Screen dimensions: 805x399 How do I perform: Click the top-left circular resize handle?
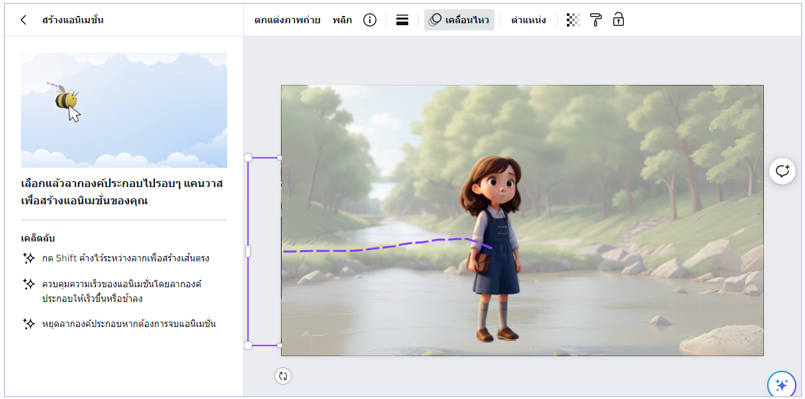tap(248, 158)
